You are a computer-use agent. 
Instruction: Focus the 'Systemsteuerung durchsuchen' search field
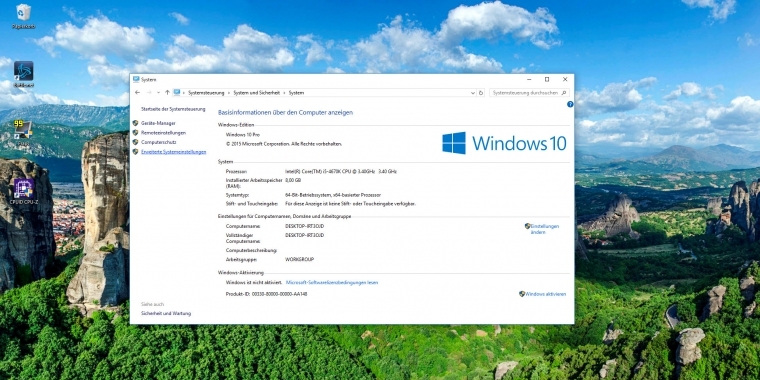point(529,93)
